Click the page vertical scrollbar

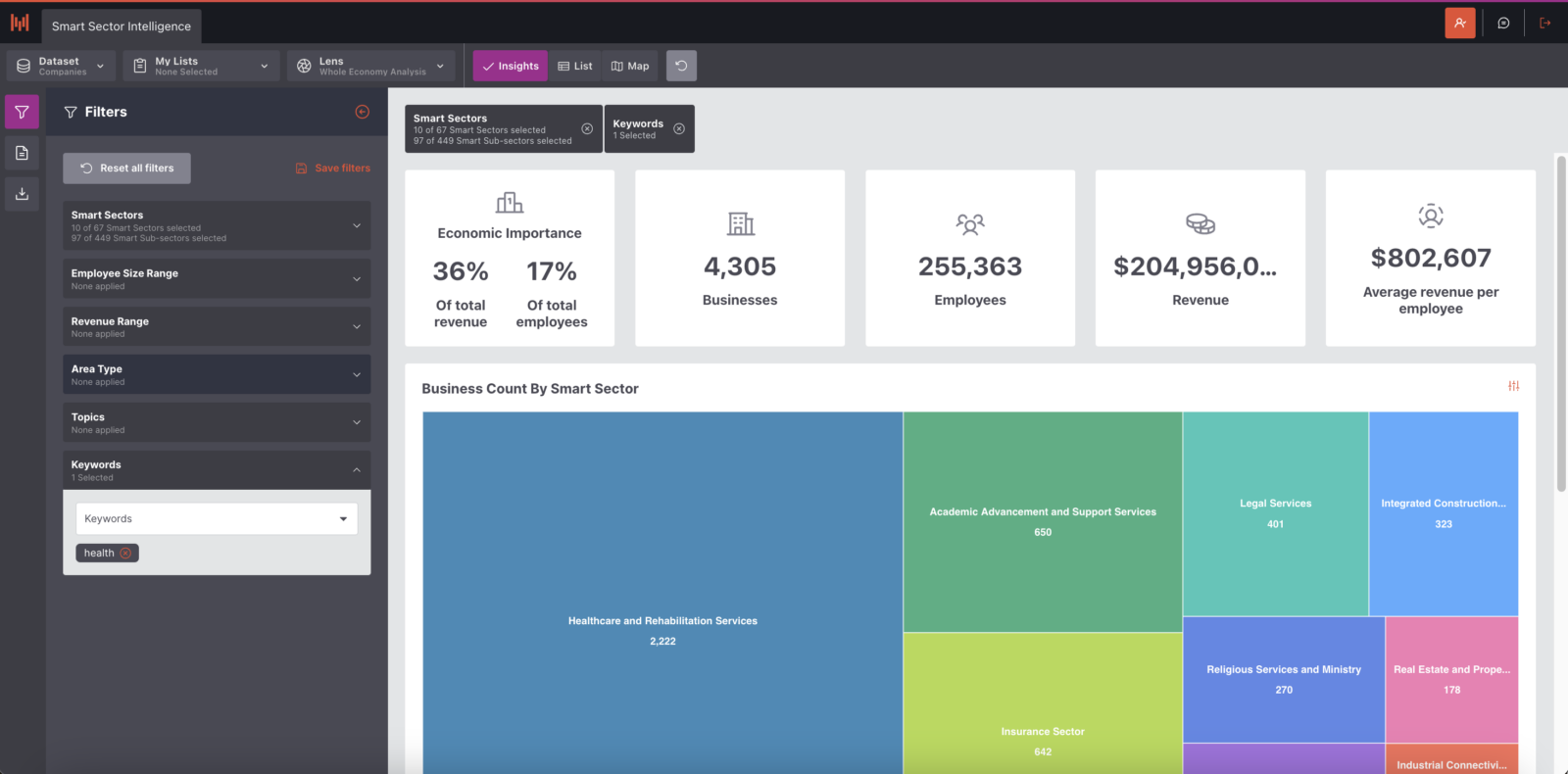click(x=1561, y=323)
